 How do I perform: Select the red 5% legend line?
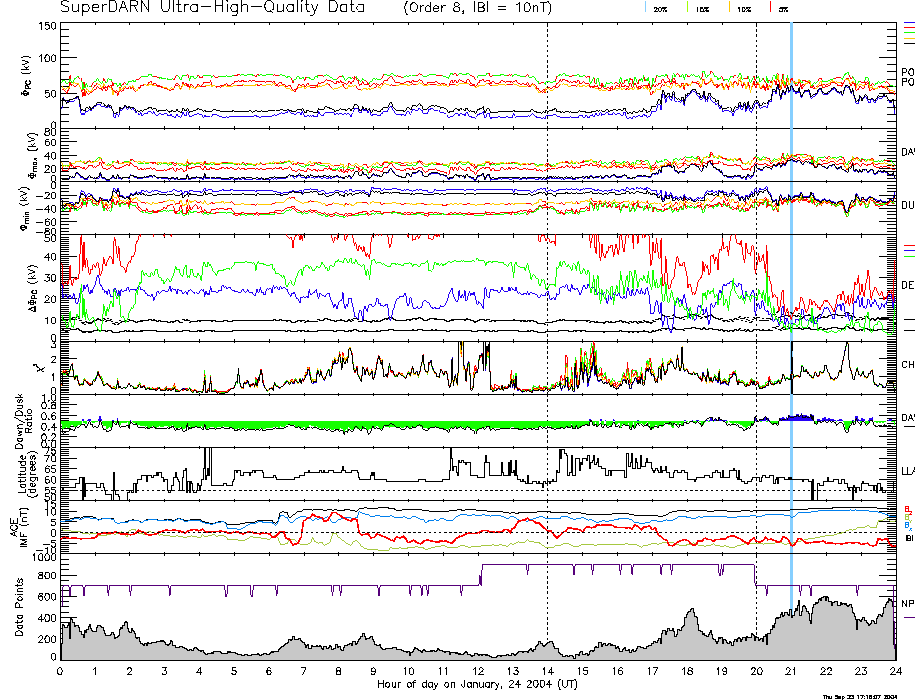[x=770, y=8]
